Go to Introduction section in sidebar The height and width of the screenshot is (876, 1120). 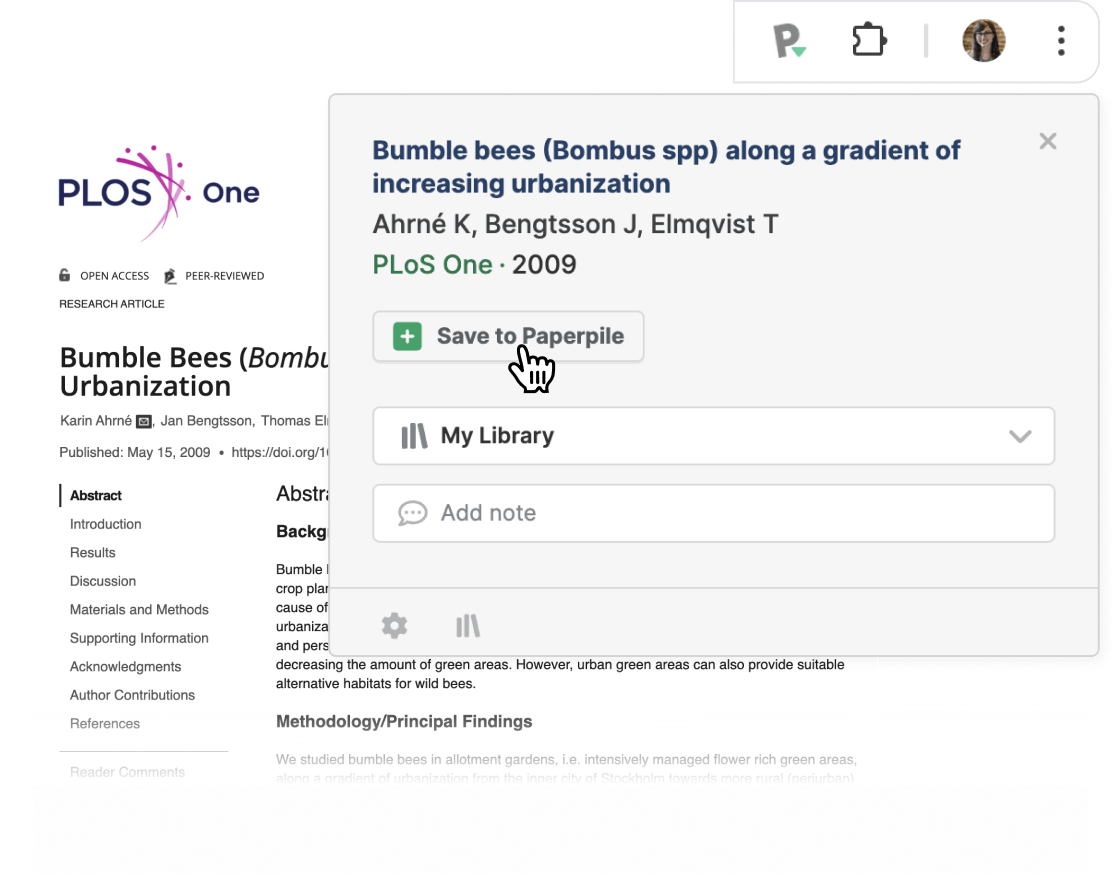tap(106, 524)
